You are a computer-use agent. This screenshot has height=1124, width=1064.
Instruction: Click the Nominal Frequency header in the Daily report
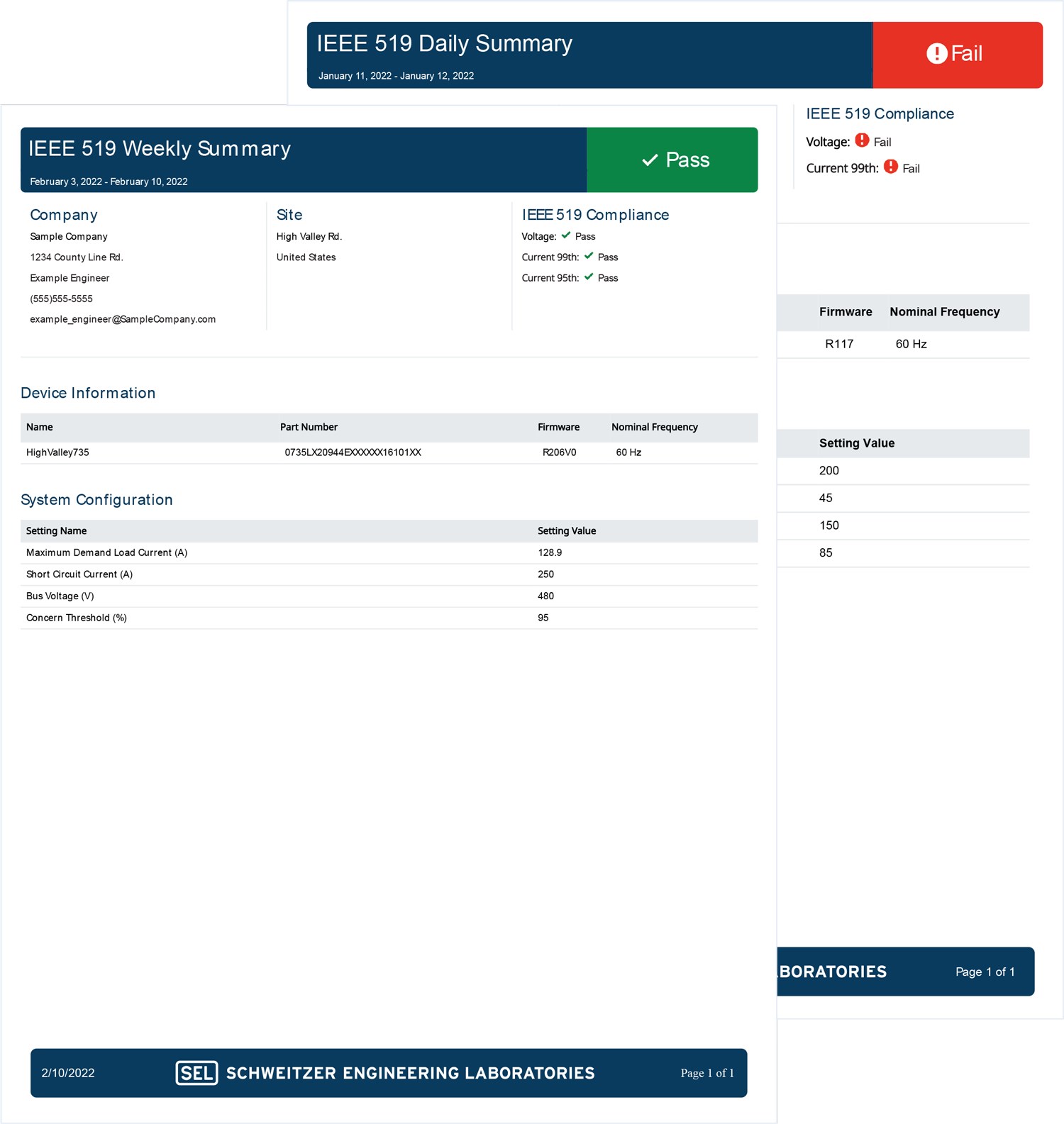(945, 312)
